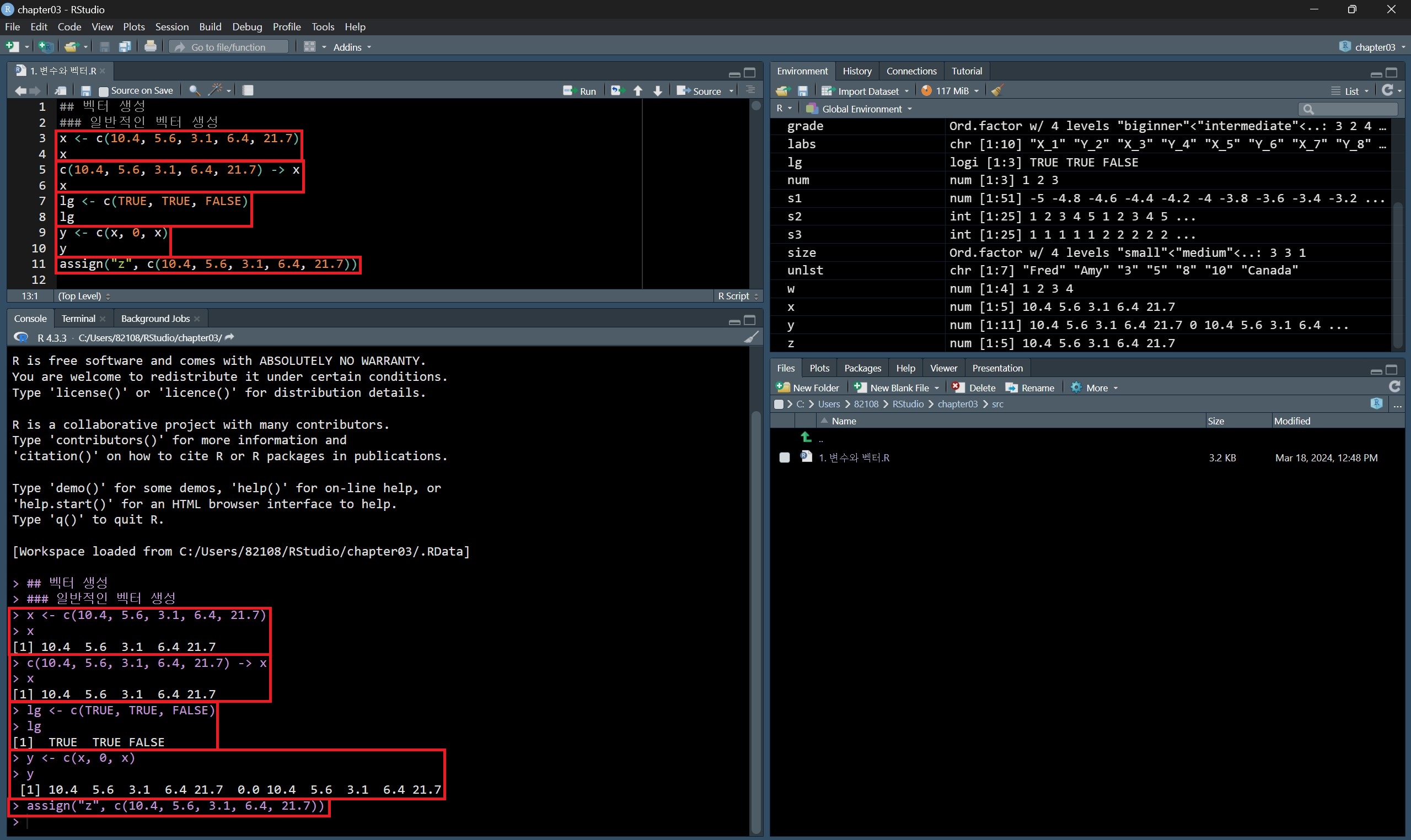Expand the Global Environment dropdown
The width and height of the screenshot is (1411, 840).
tap(860, 109)
